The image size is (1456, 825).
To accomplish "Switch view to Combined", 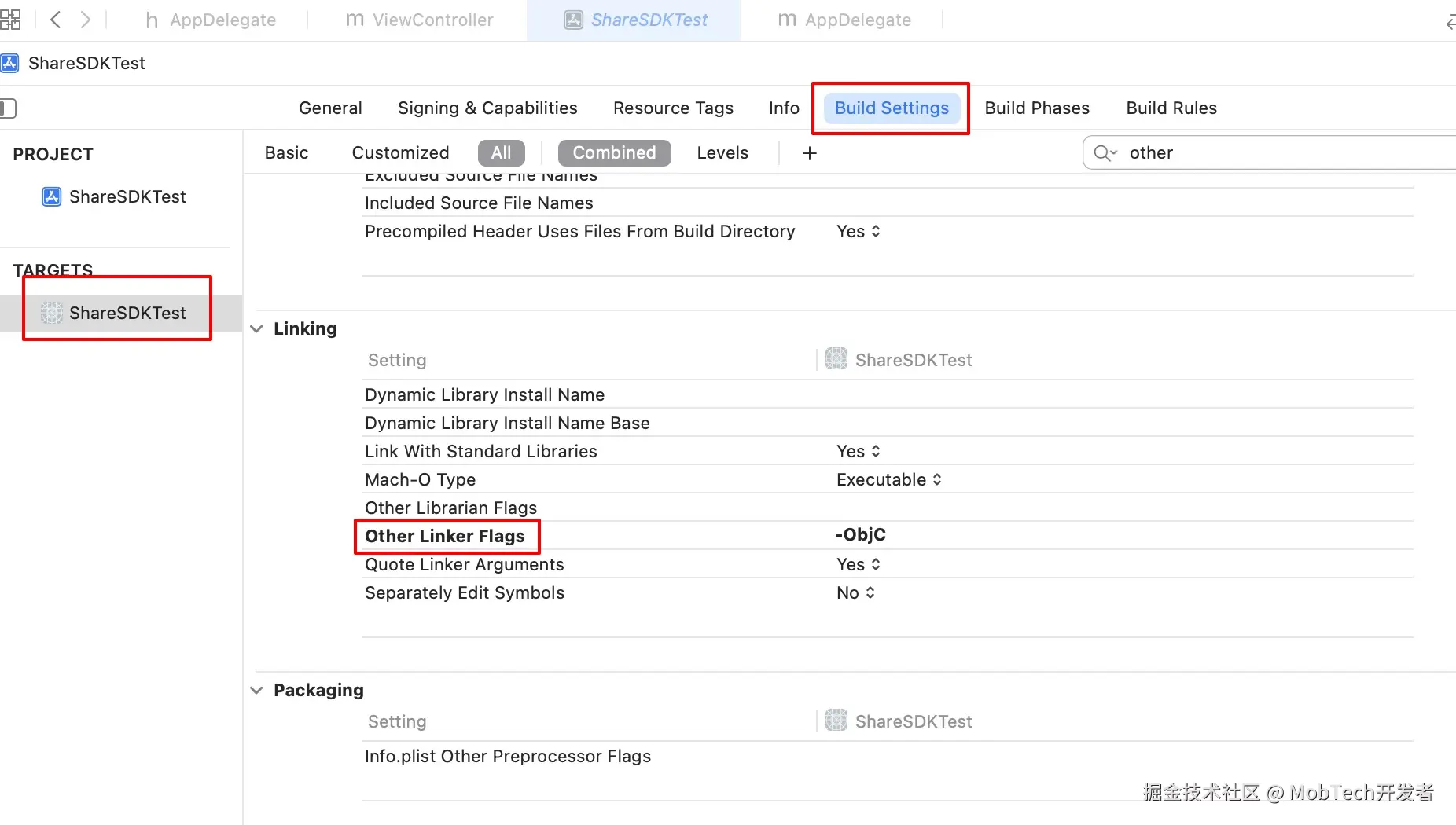I will (614, 153).
